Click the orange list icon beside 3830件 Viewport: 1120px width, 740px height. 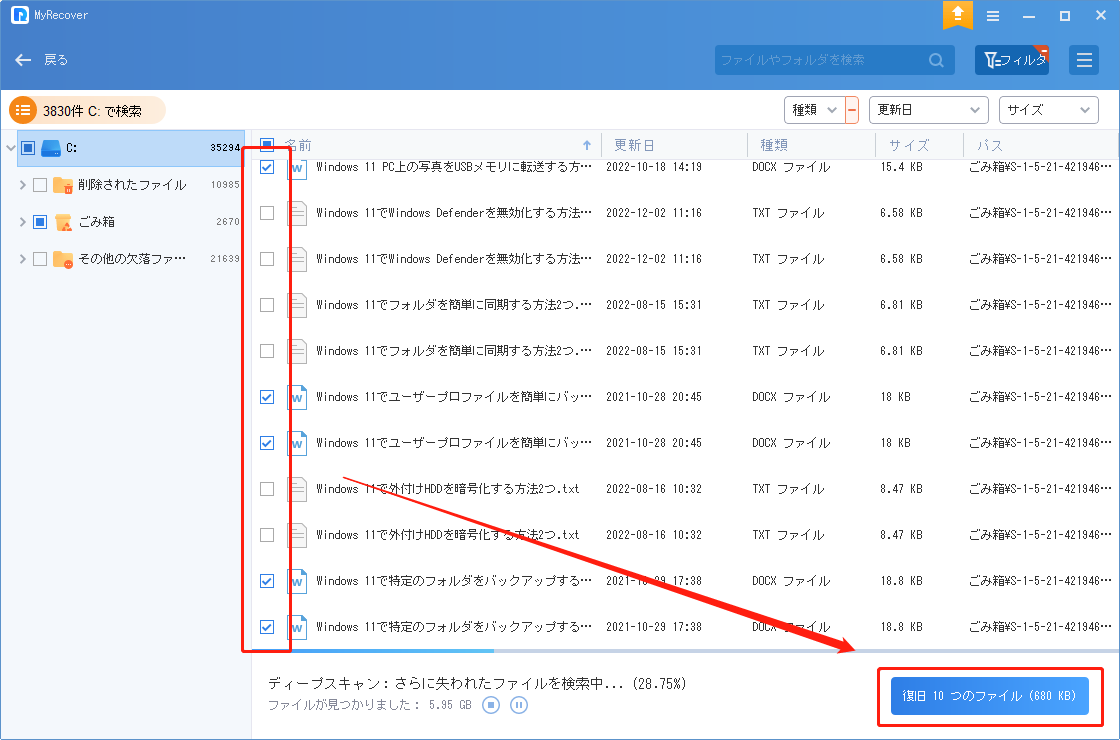[x=23, y=111]
